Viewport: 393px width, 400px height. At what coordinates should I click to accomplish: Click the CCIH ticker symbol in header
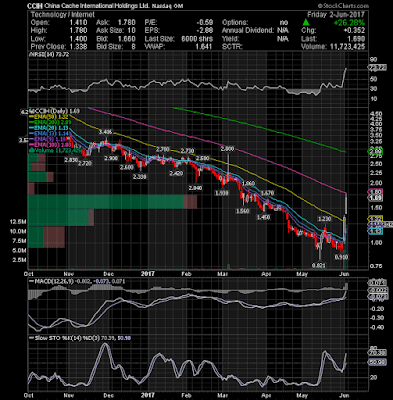pyautogui.click(x=34, y=6)
